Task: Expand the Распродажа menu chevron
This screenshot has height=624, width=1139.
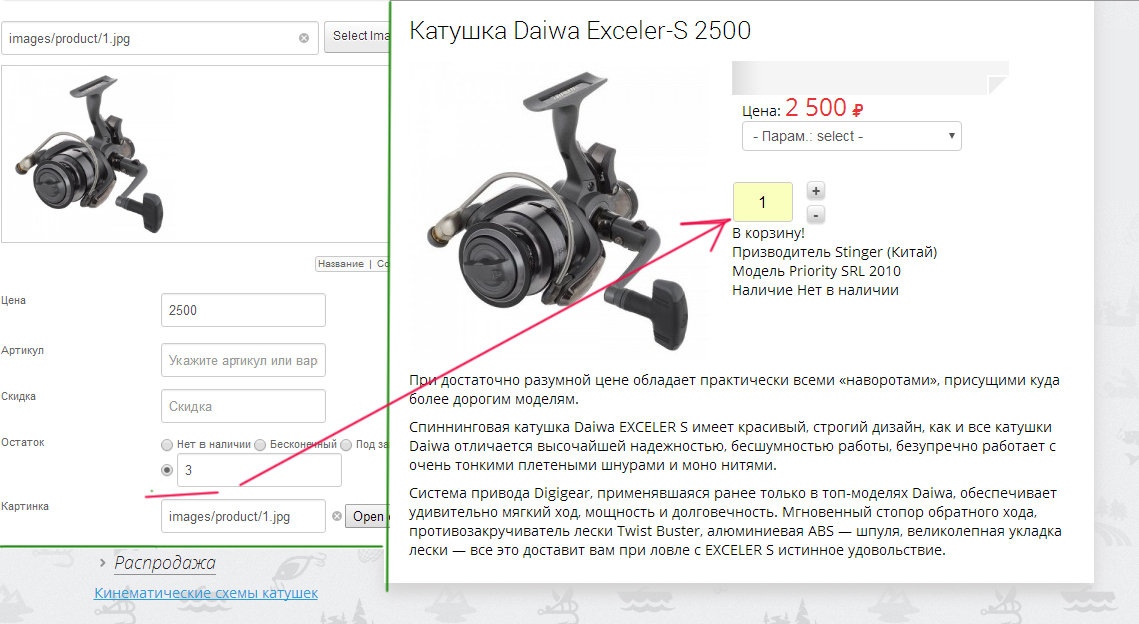Action: click(102, 563)
